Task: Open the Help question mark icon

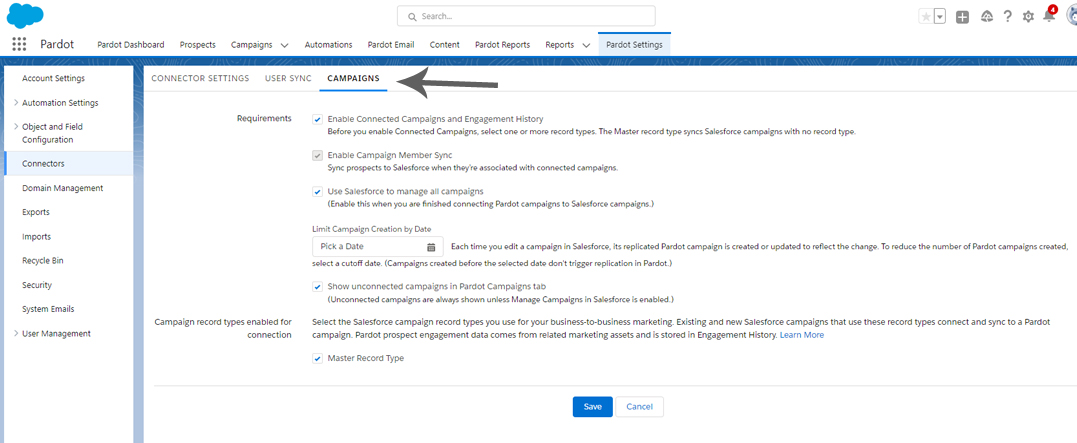Action: (x=1007, y=16)
